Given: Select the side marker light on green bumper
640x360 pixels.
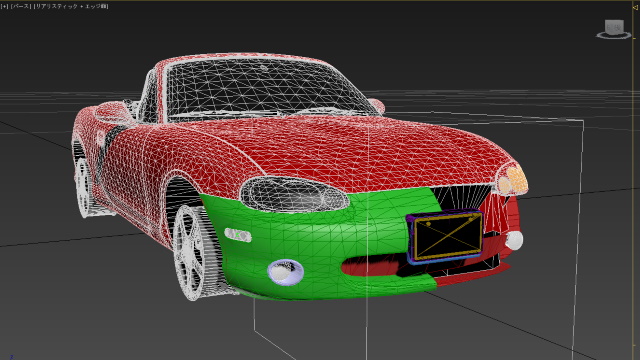Looking at the screenshot, I should (238, 235).
